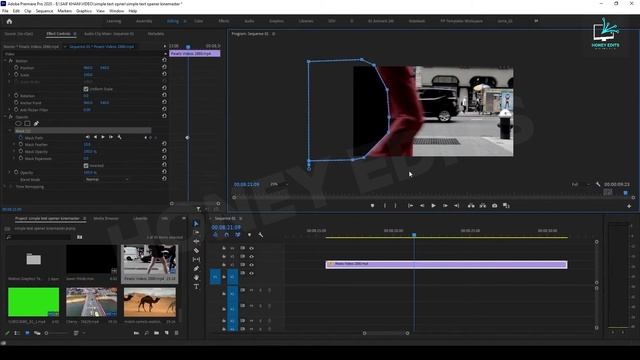Create a 4-point polygon mask under Opacity
The image size is (640, 360).
27,123
